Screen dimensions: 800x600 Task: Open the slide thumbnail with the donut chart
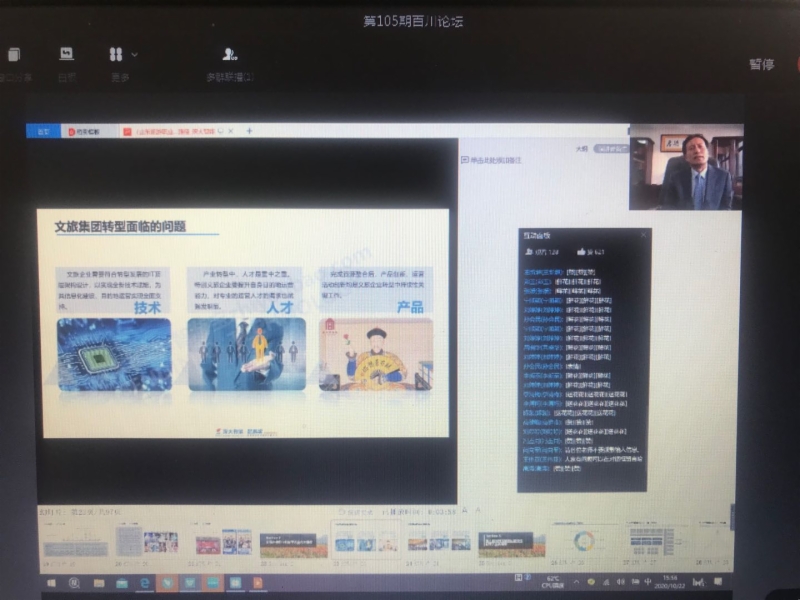(583, 542)
